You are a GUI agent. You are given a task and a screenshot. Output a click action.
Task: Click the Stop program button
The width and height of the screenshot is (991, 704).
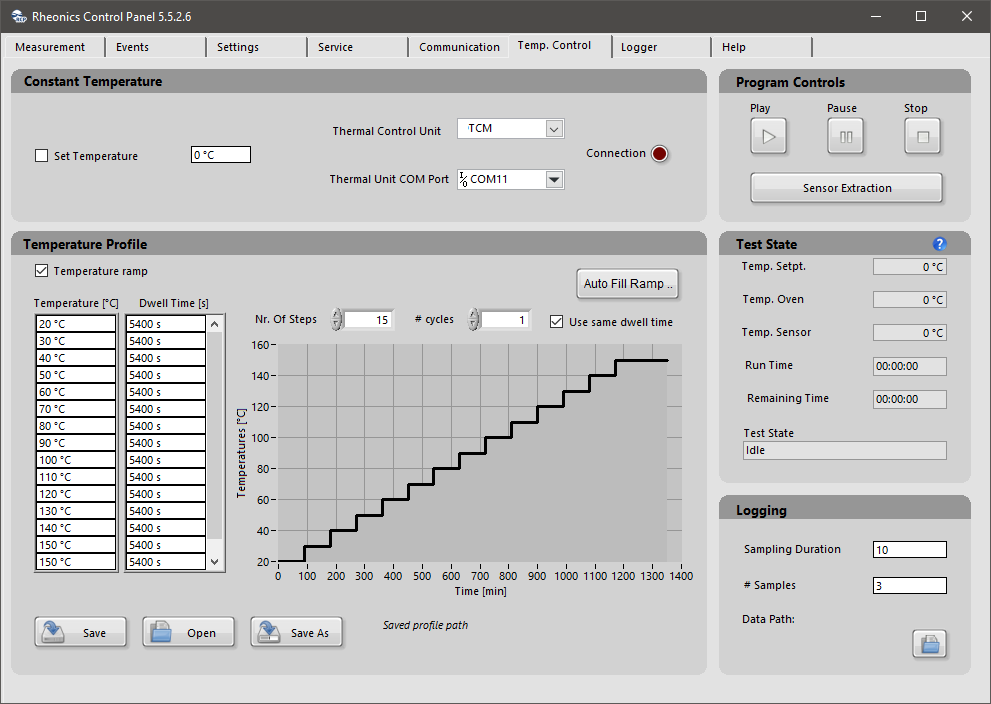pos(922,136)
